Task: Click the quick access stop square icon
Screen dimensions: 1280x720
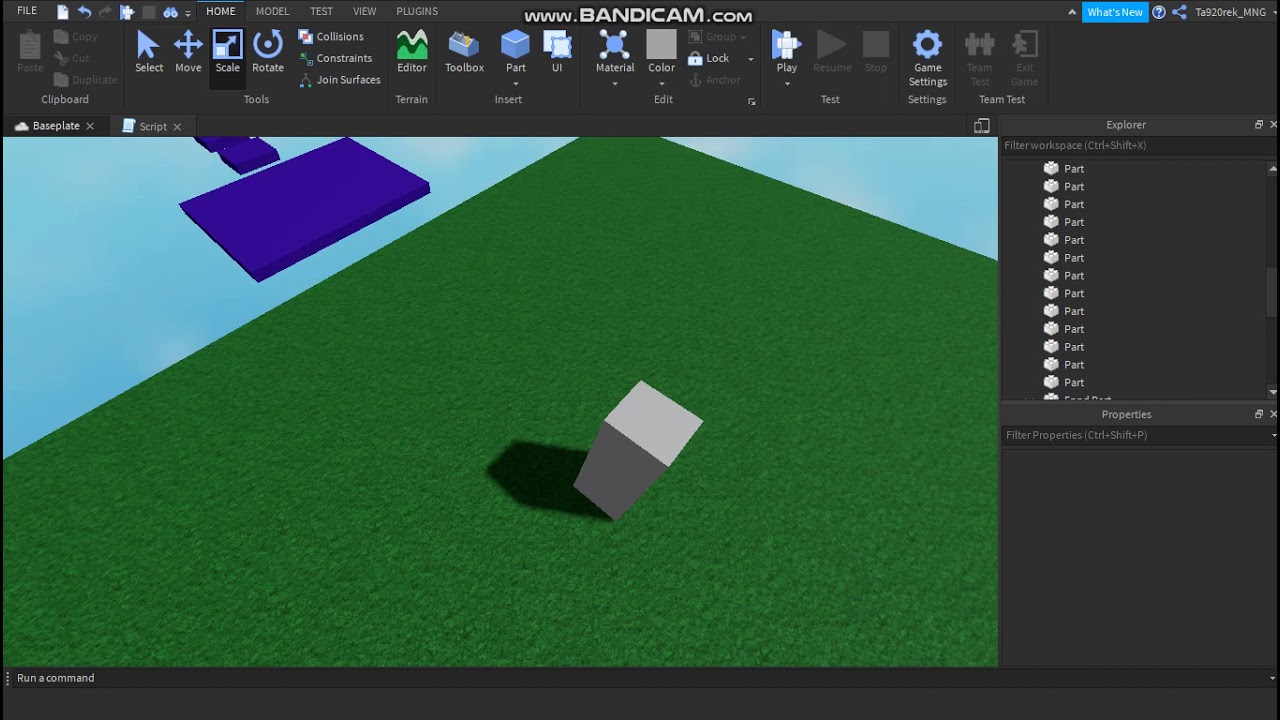Action: pos(149,12)
